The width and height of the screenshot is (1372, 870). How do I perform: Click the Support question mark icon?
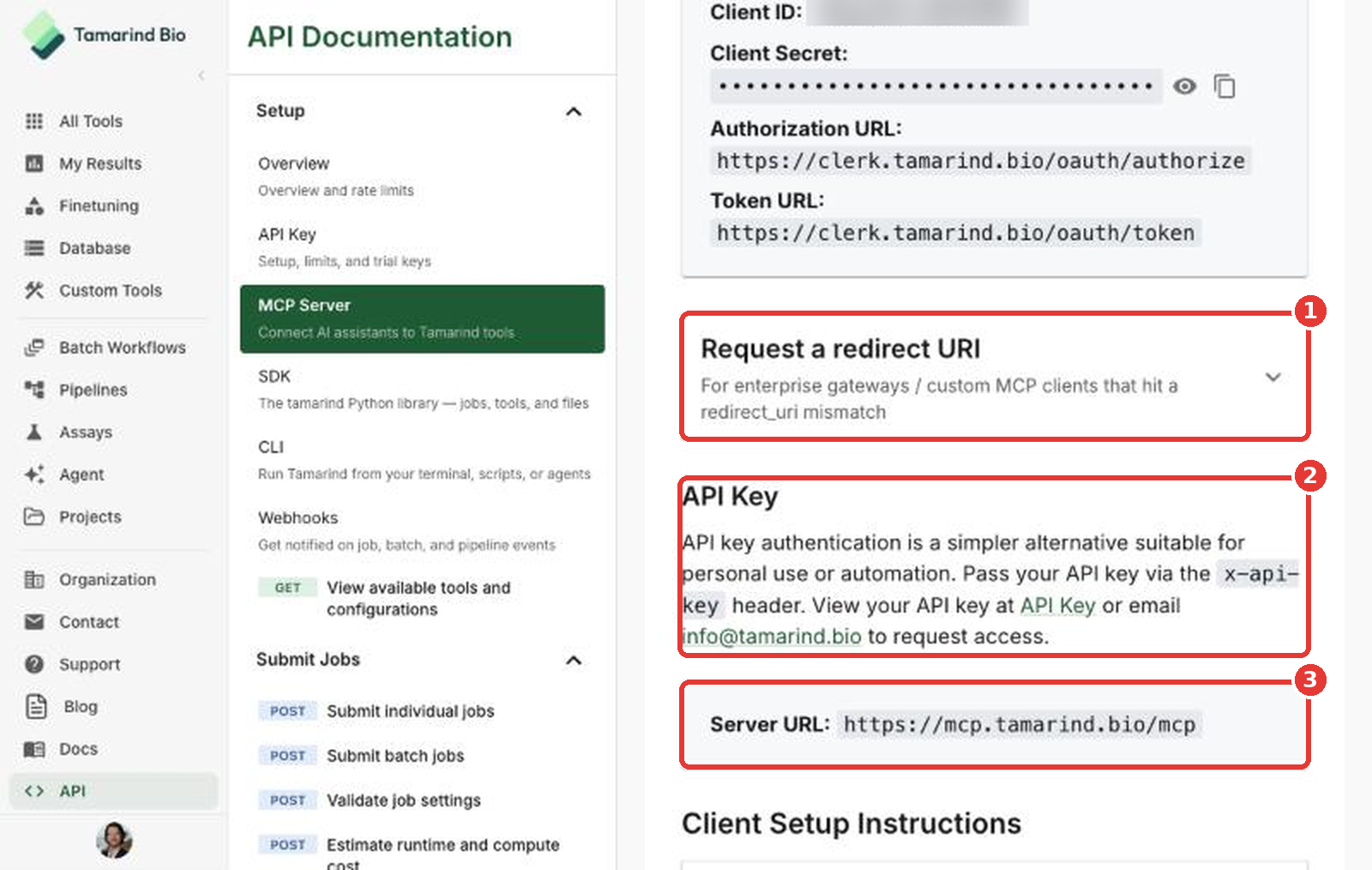[x=34, y=664]
